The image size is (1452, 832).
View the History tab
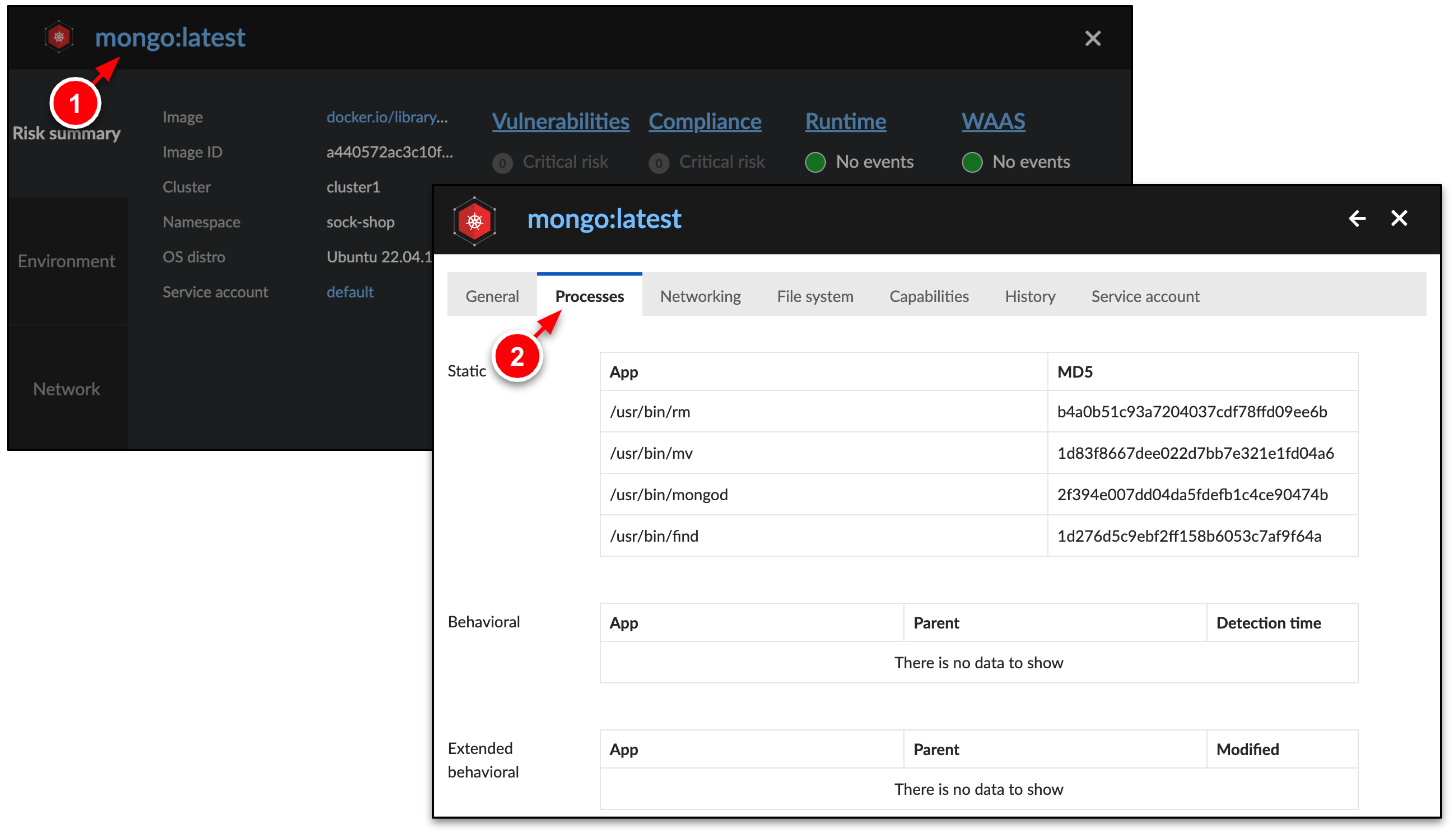pyautogui.click(x=1030, y=296)
